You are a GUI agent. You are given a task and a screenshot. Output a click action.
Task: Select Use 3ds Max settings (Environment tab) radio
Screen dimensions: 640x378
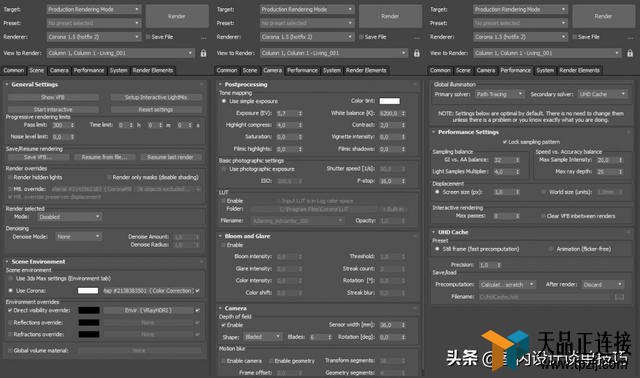pos(11,278)
